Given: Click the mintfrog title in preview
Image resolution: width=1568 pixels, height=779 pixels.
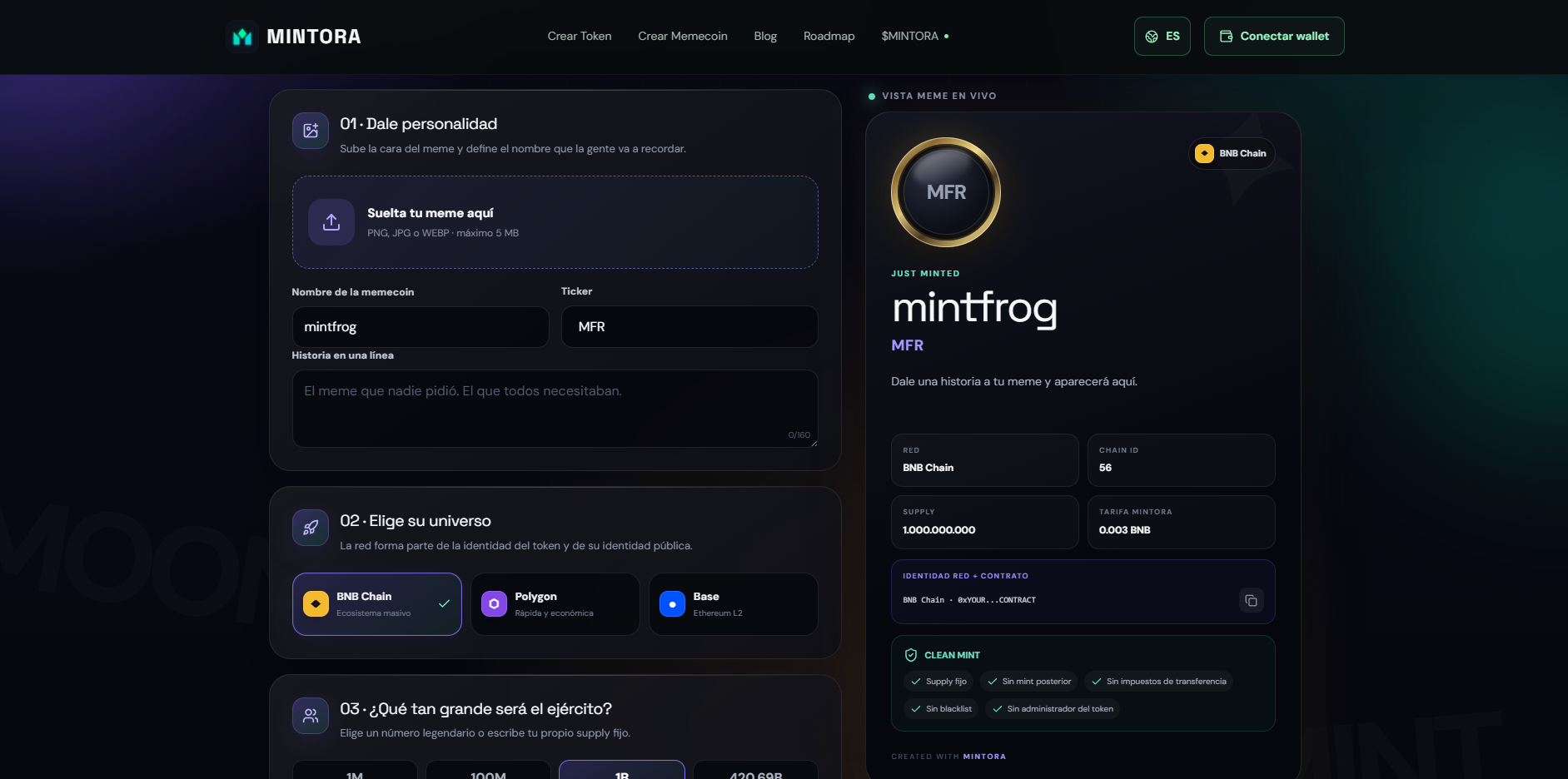Looking at the screenshot, I should [975, 308].
